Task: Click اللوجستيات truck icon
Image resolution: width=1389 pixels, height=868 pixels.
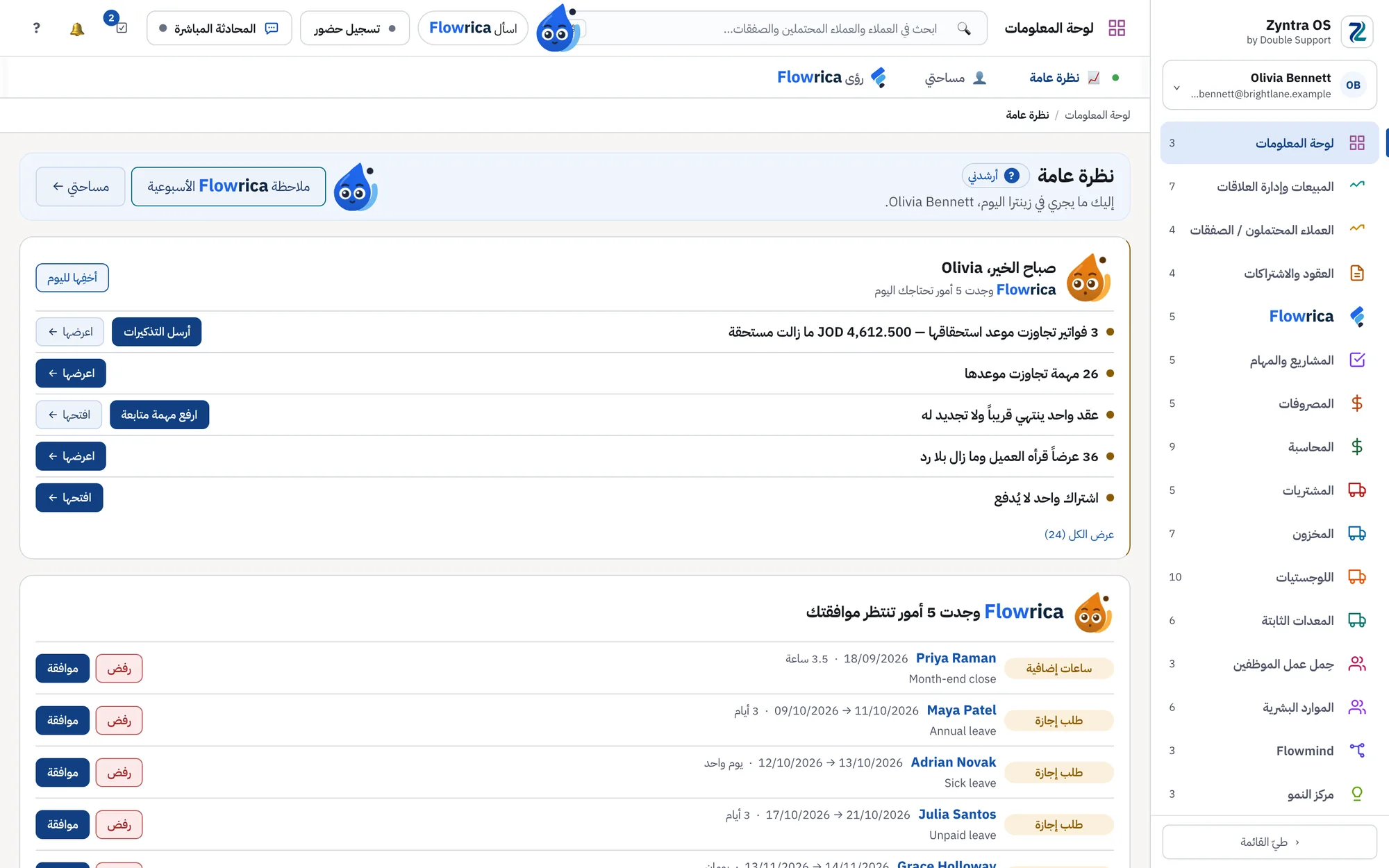Action: pos(1357,577)
